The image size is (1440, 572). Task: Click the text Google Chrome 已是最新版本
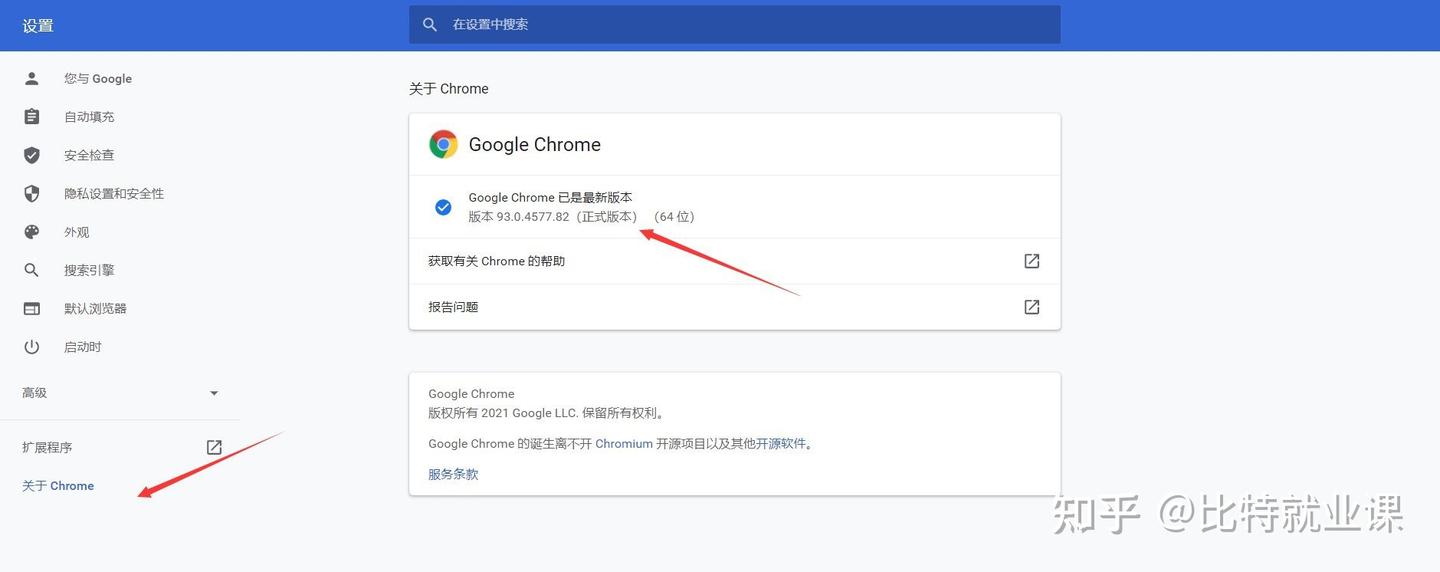(550, 198)
